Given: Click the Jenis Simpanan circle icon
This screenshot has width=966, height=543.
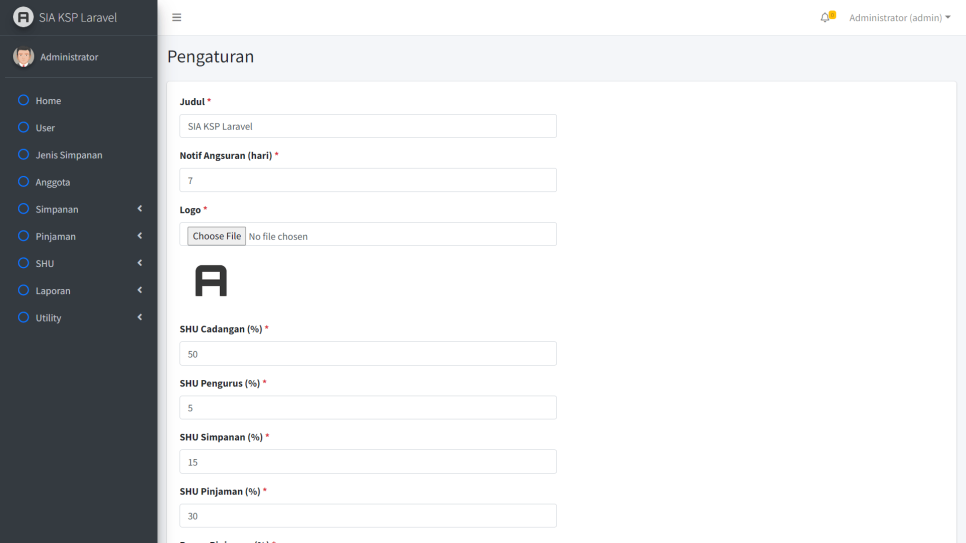Looking at the screenshot, I should point(23,154).
